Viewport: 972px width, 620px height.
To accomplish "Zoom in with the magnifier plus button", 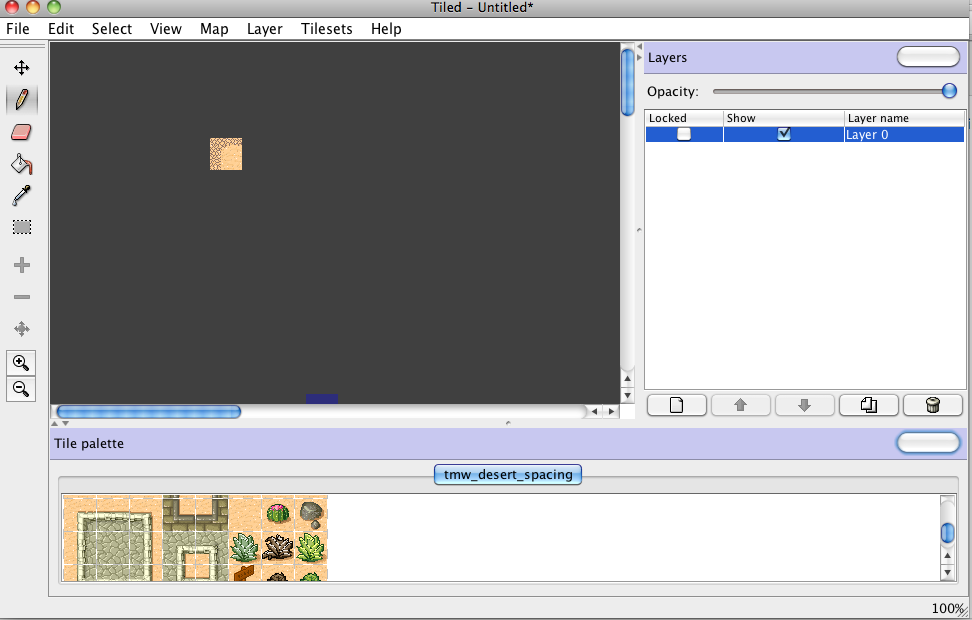I will [21, 363].
